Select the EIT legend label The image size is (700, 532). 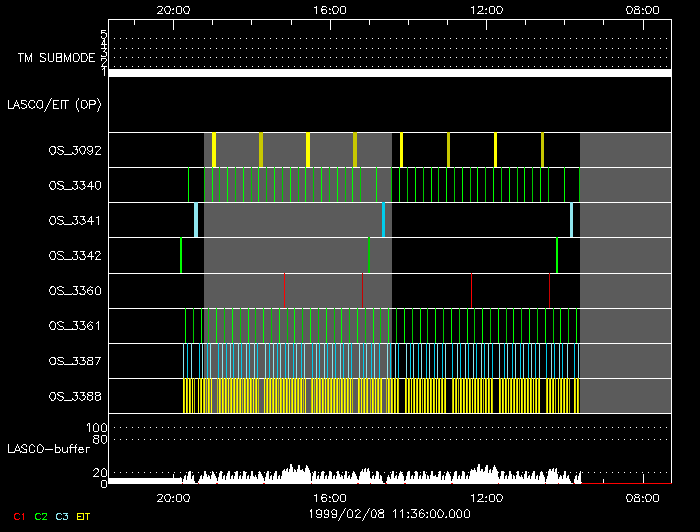pos(84,515)
